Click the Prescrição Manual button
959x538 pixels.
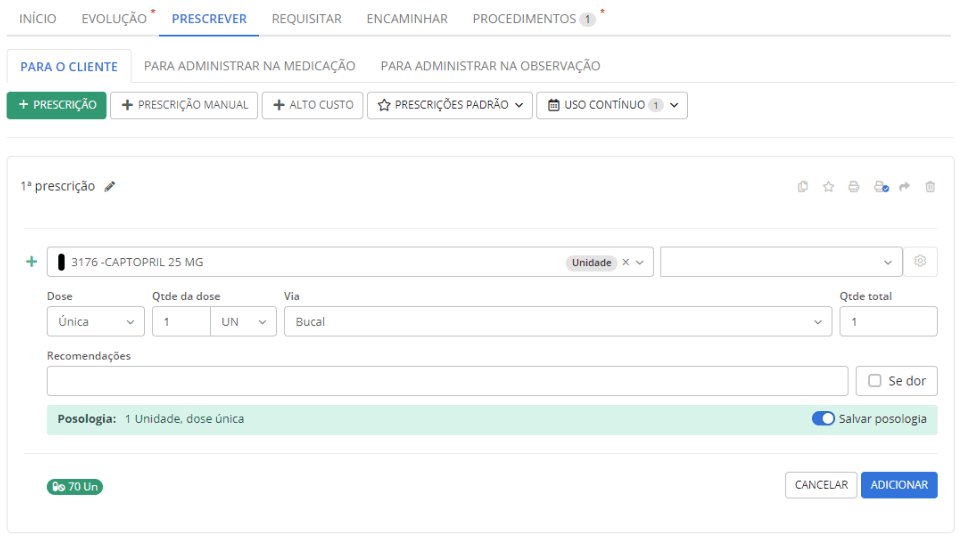tap(184, 105)
